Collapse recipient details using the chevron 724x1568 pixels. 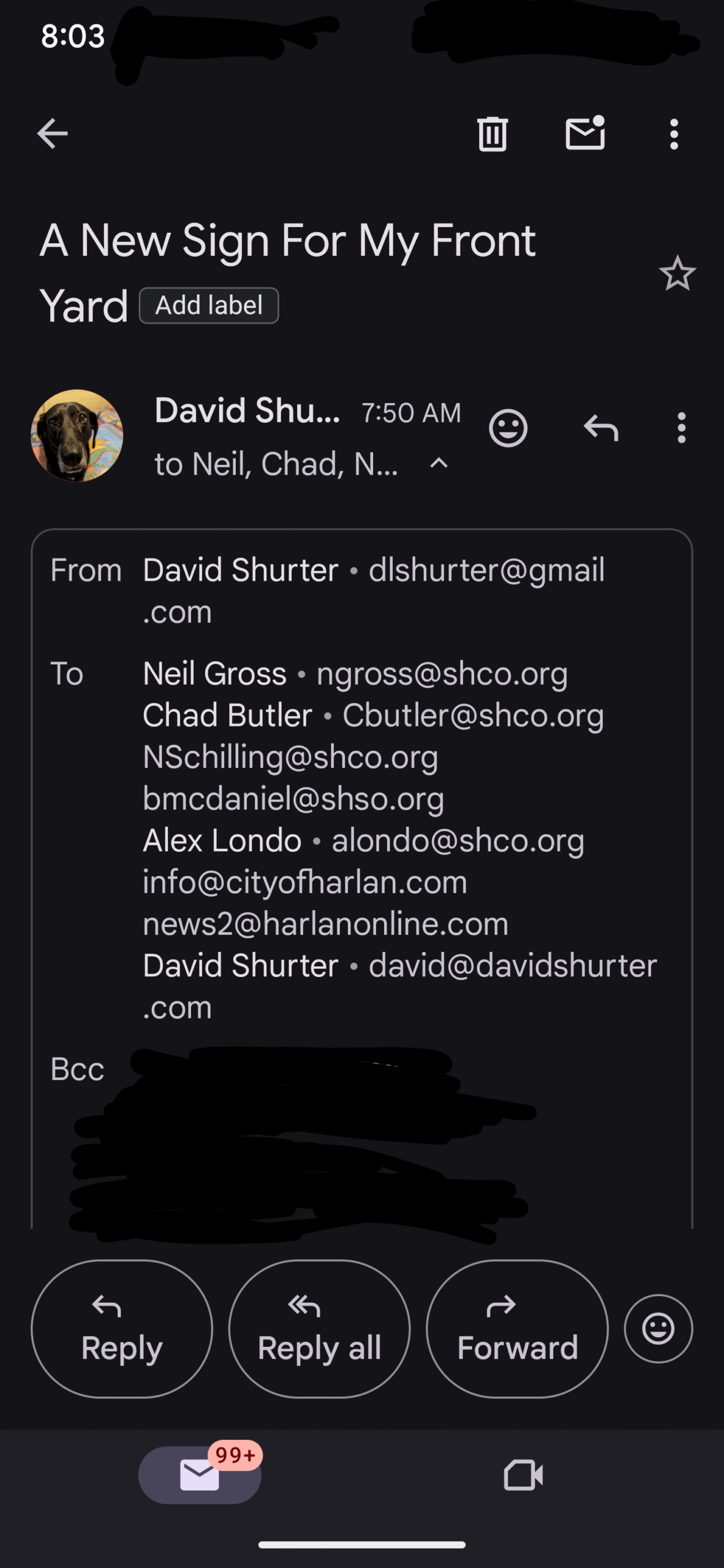pos(439,464)
